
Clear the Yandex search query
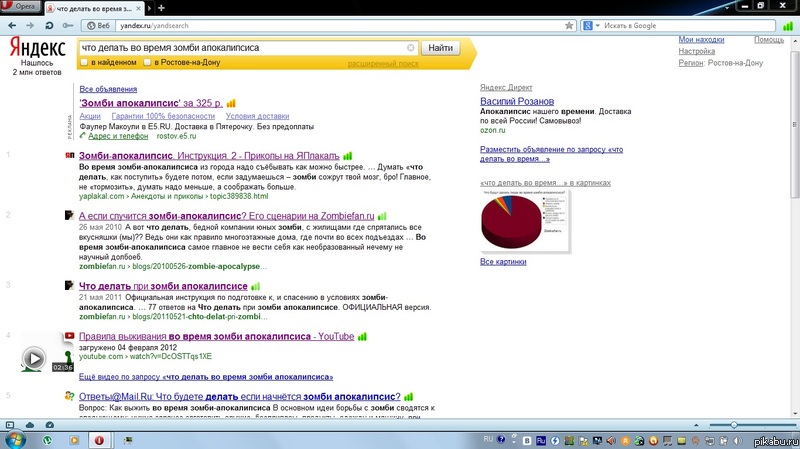click(411, 47)
